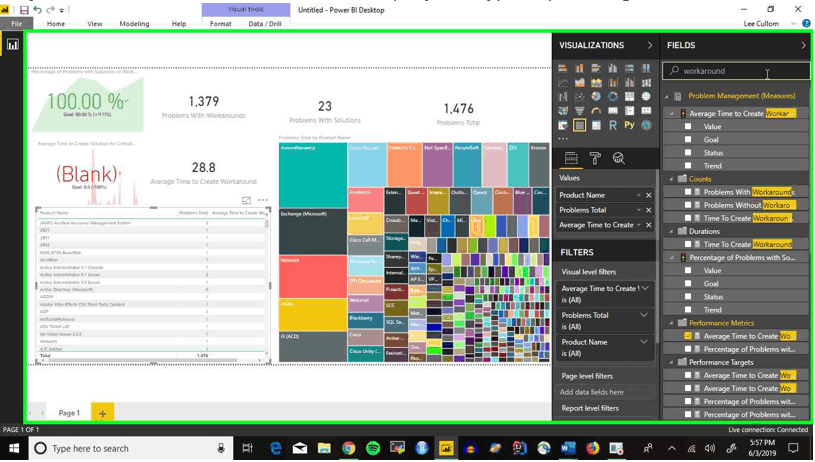Select the Page 1 tab
This screenshot has width=815, height=462.
pos(69,413)
